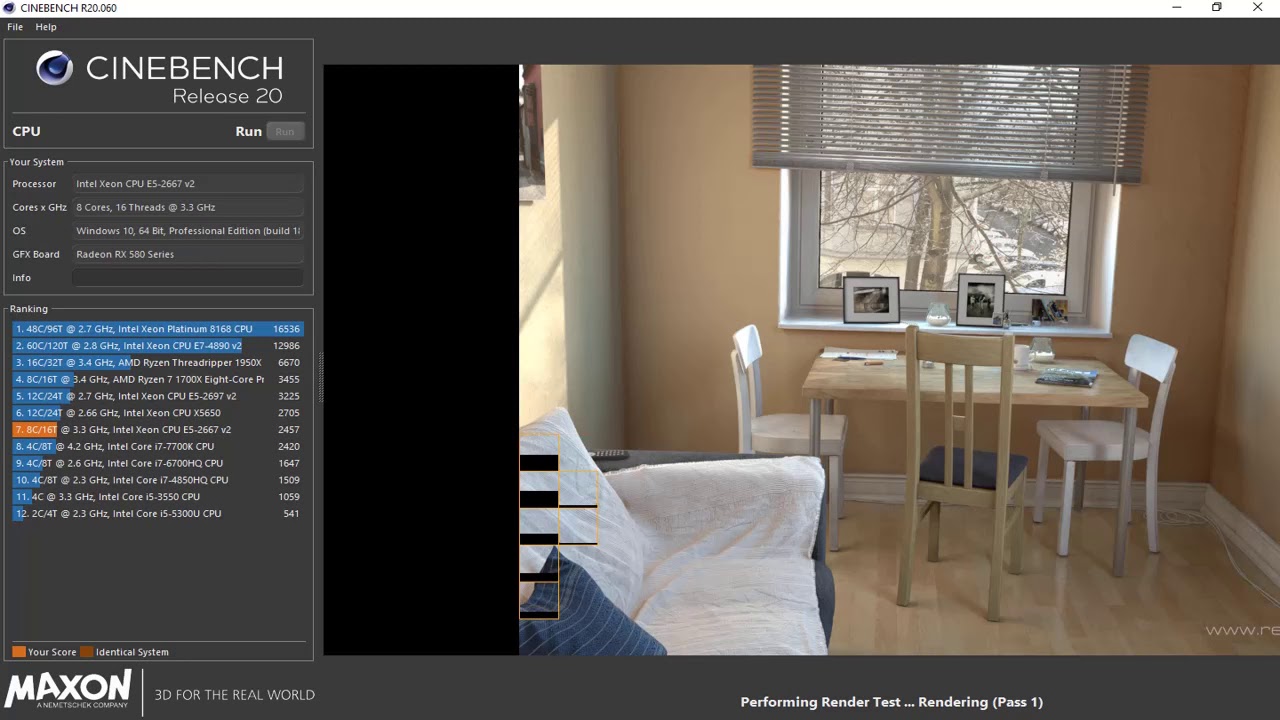Click the empty Info input field

[x=188, y=278]
